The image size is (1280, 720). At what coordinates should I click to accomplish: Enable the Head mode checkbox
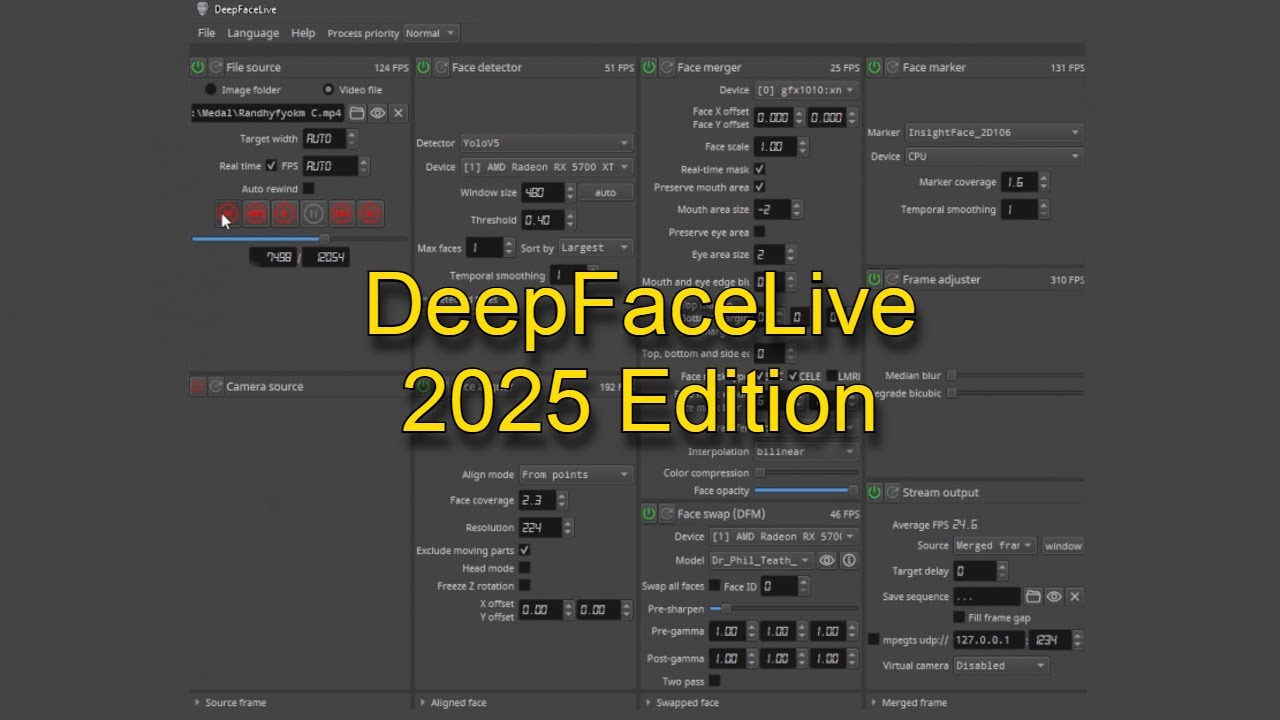pyautogui.click(x=525, y=568)
